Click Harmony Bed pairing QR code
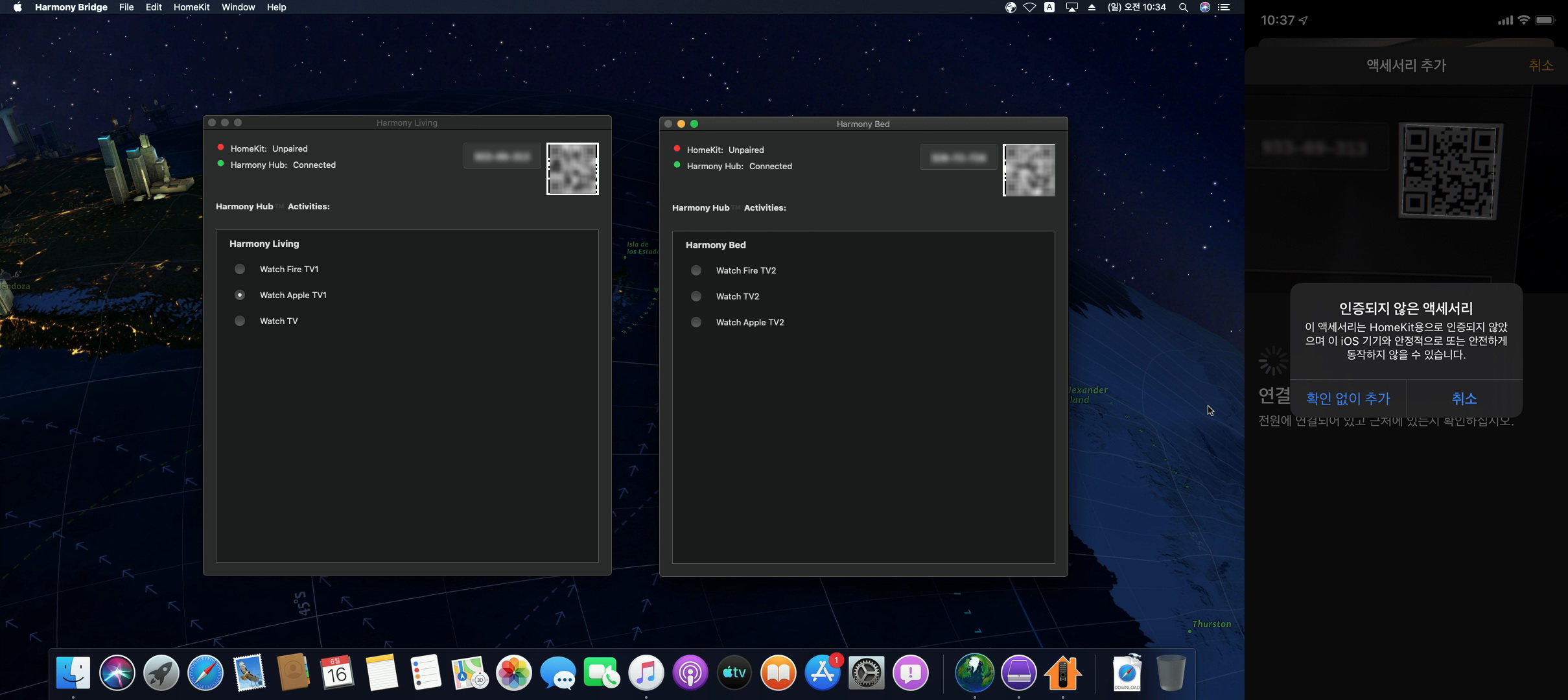This screenshot has width=1568, height=700. click(1029, 170)
